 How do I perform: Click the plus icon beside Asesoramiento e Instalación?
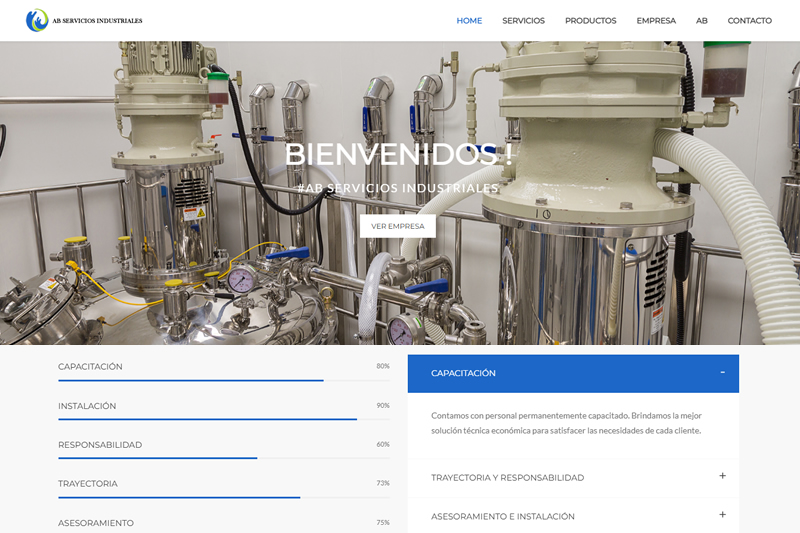click(722, 515)
